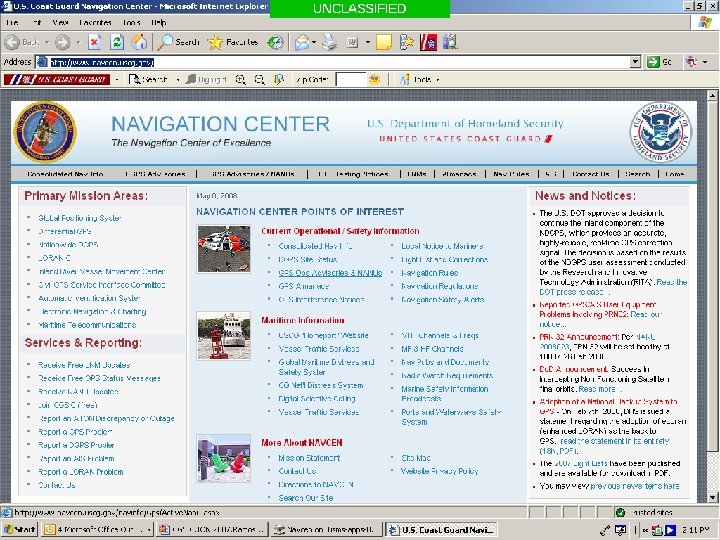Open the Global Positioning System link

(80, 218)
